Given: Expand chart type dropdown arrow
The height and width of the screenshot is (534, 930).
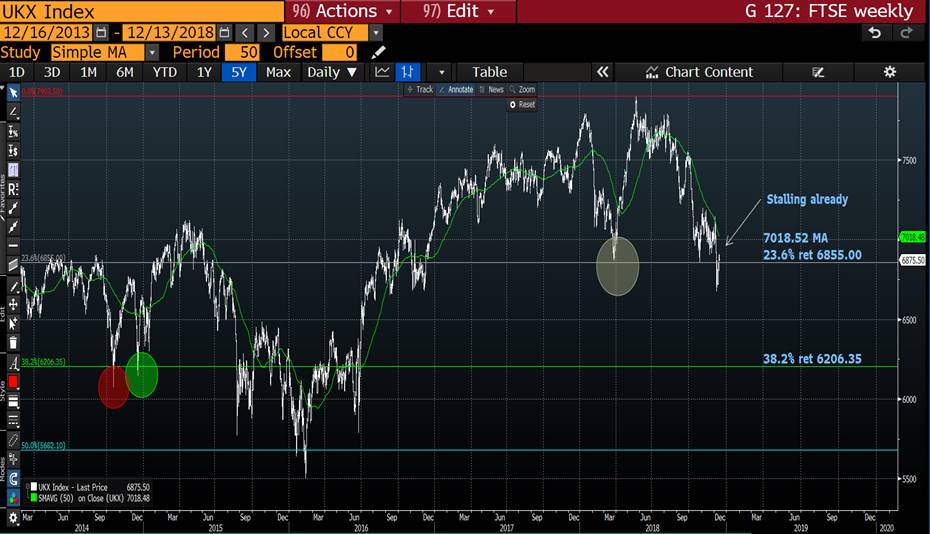Looking at the screenshot, I should click(441, 72).
